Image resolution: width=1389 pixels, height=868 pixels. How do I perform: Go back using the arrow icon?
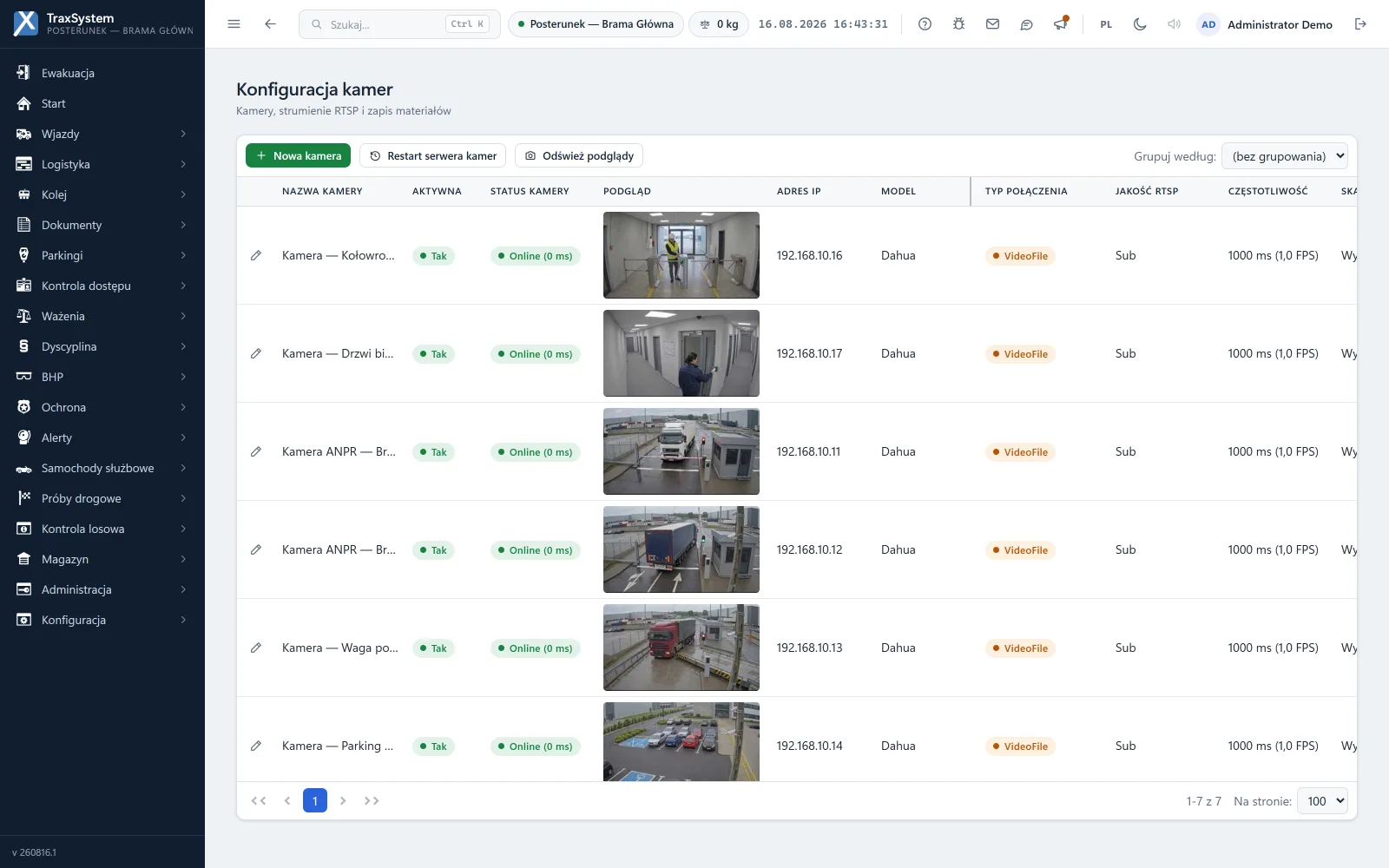click(270, 24)
